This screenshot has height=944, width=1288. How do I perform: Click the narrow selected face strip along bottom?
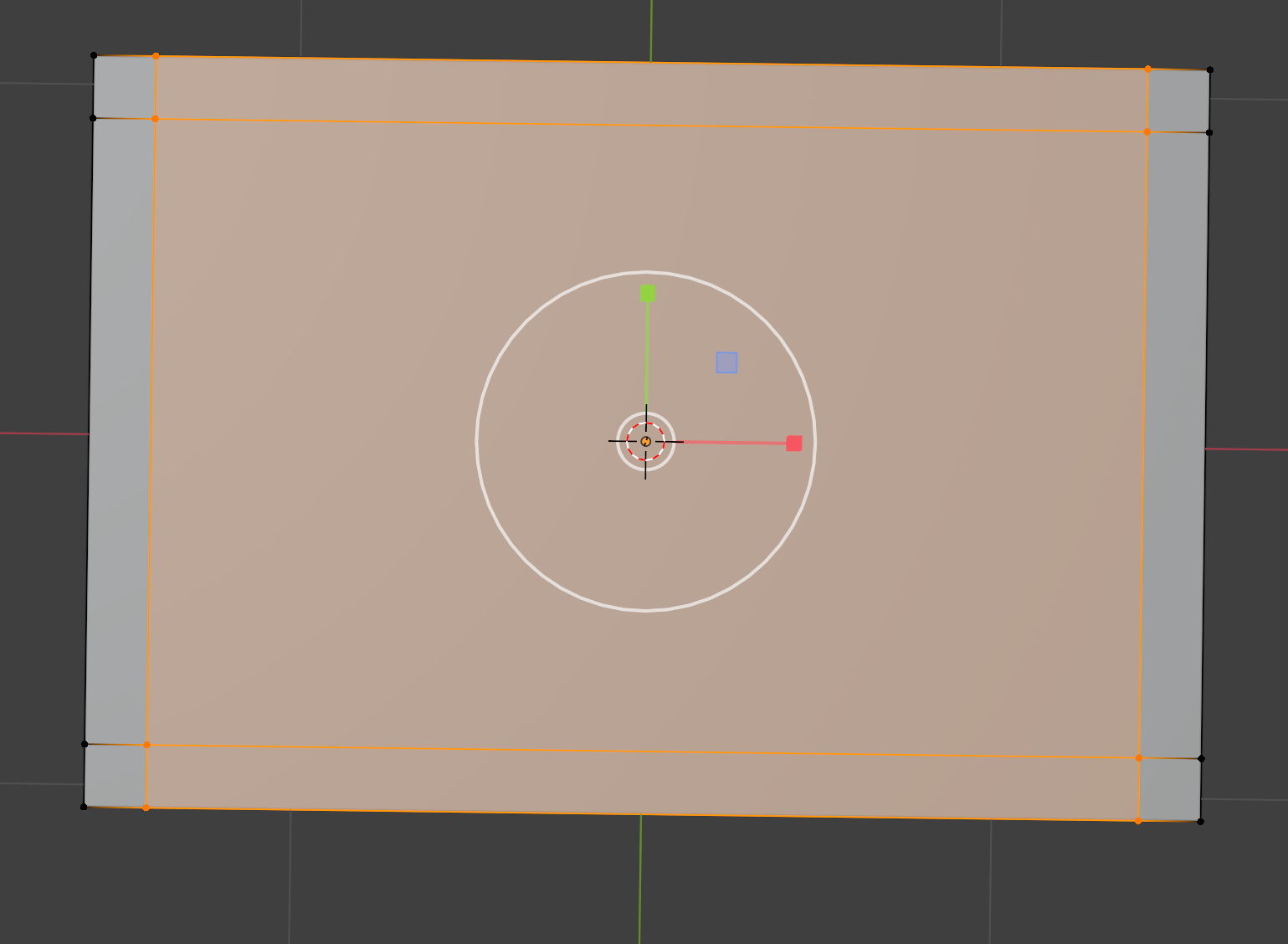(x=642, y=782)
